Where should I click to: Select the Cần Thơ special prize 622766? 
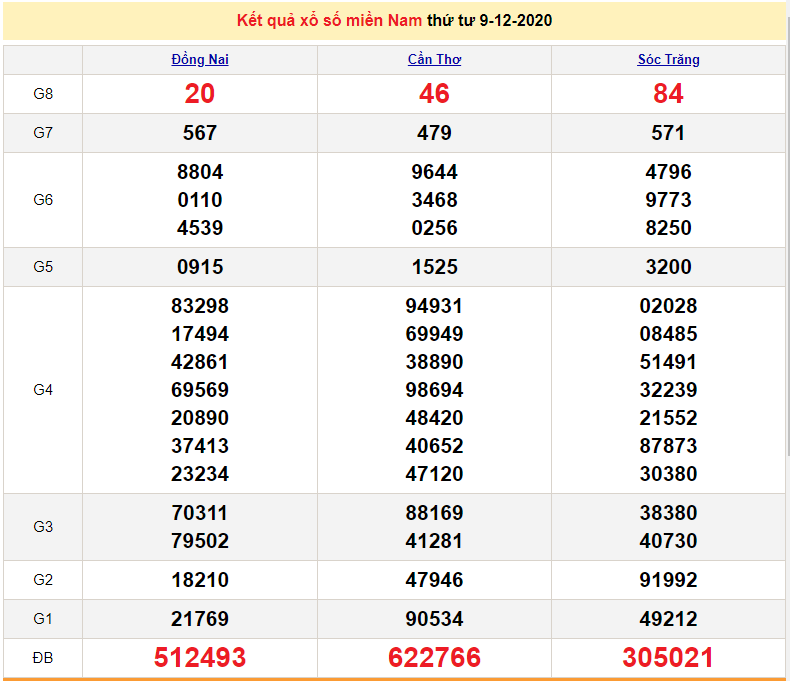coord(434,657)
